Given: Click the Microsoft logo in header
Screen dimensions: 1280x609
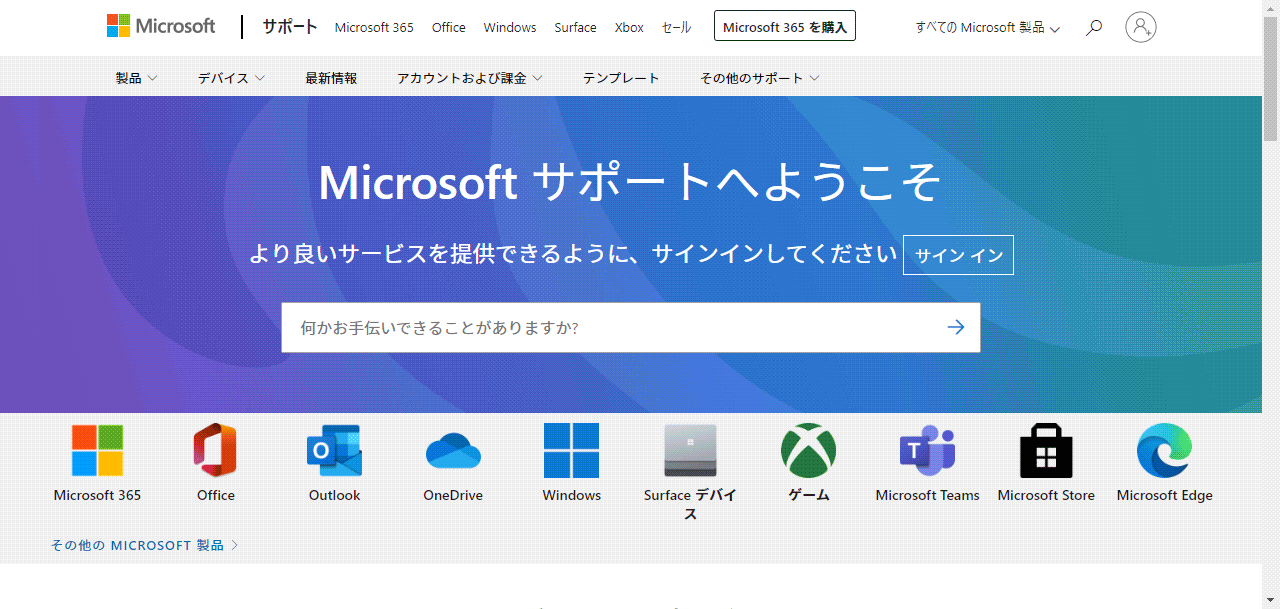Looking at the screenshot, I should [x=161, y=26].
